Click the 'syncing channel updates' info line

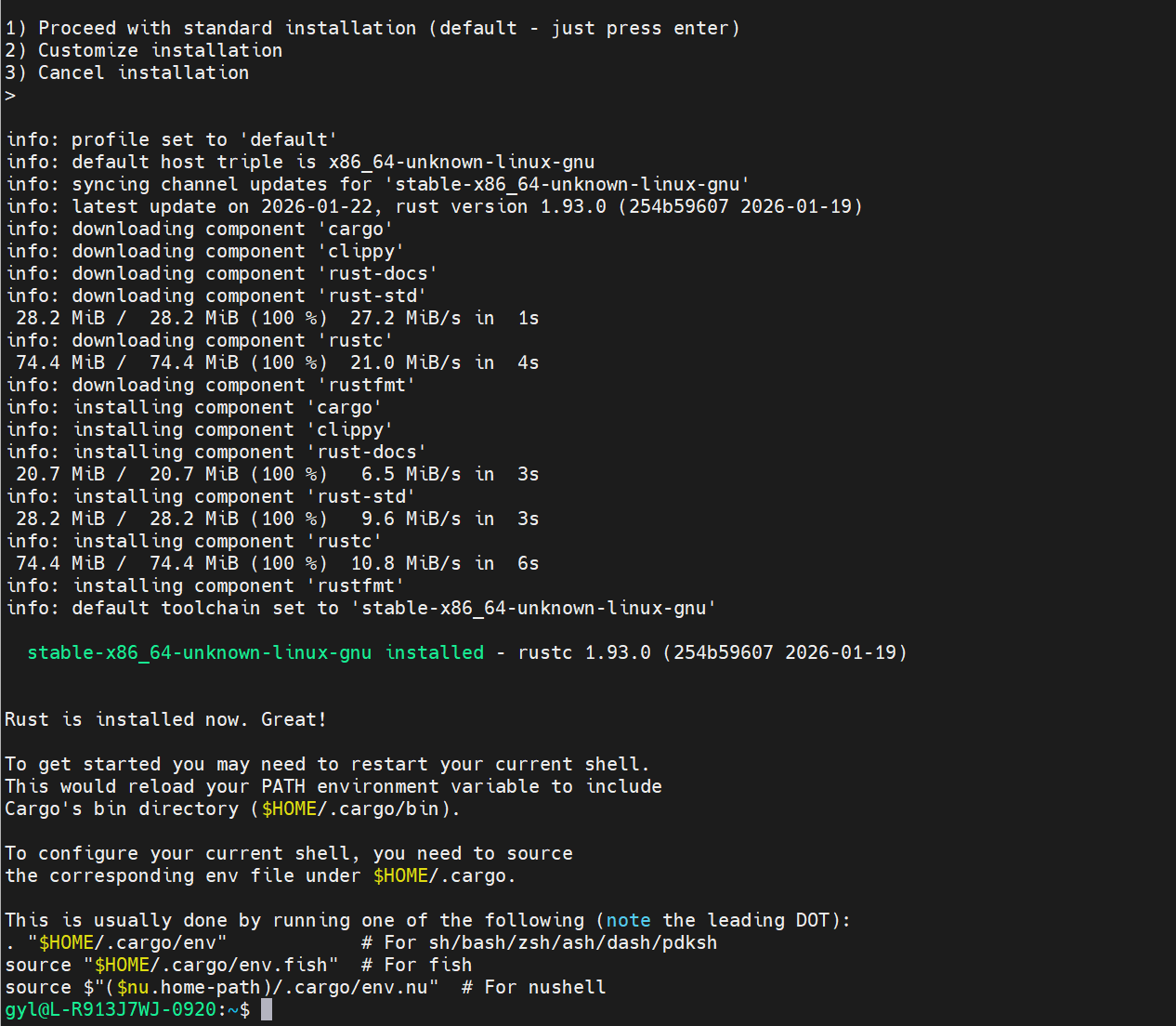tap(378, 184)
